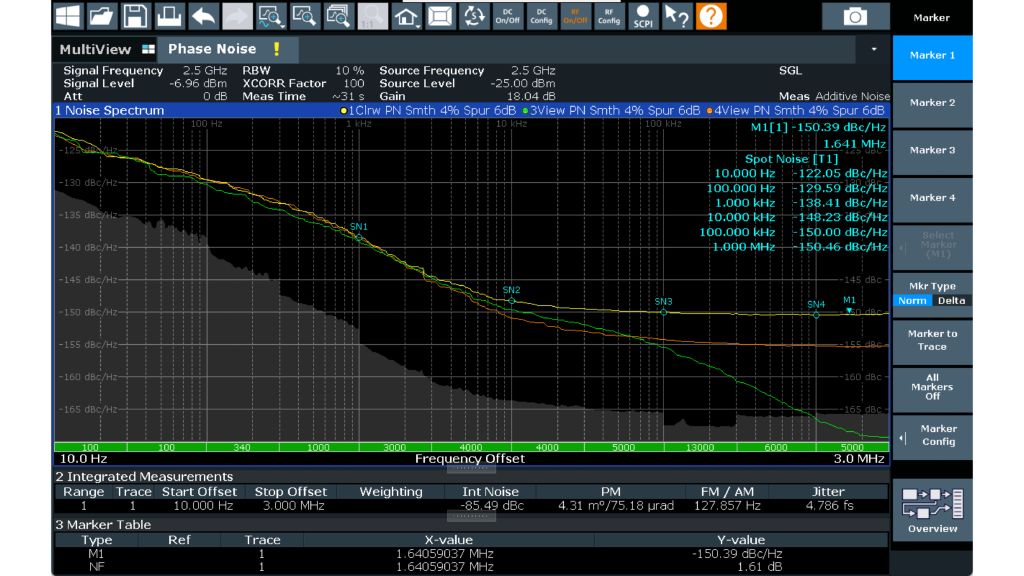
Task: Take a screenshot with the camera icon
Action: tap(854, 16)
